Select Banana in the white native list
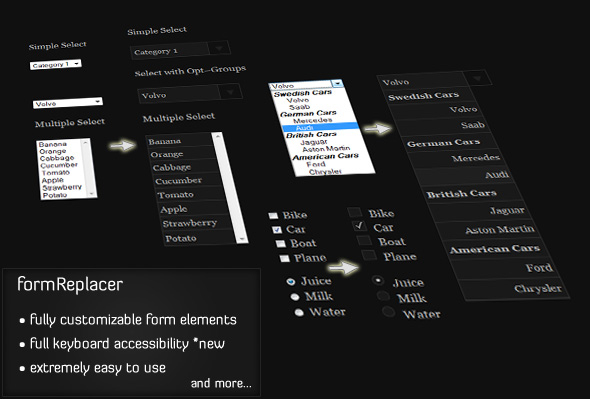This screenshot has width=590, height=399. pos(52,144)
